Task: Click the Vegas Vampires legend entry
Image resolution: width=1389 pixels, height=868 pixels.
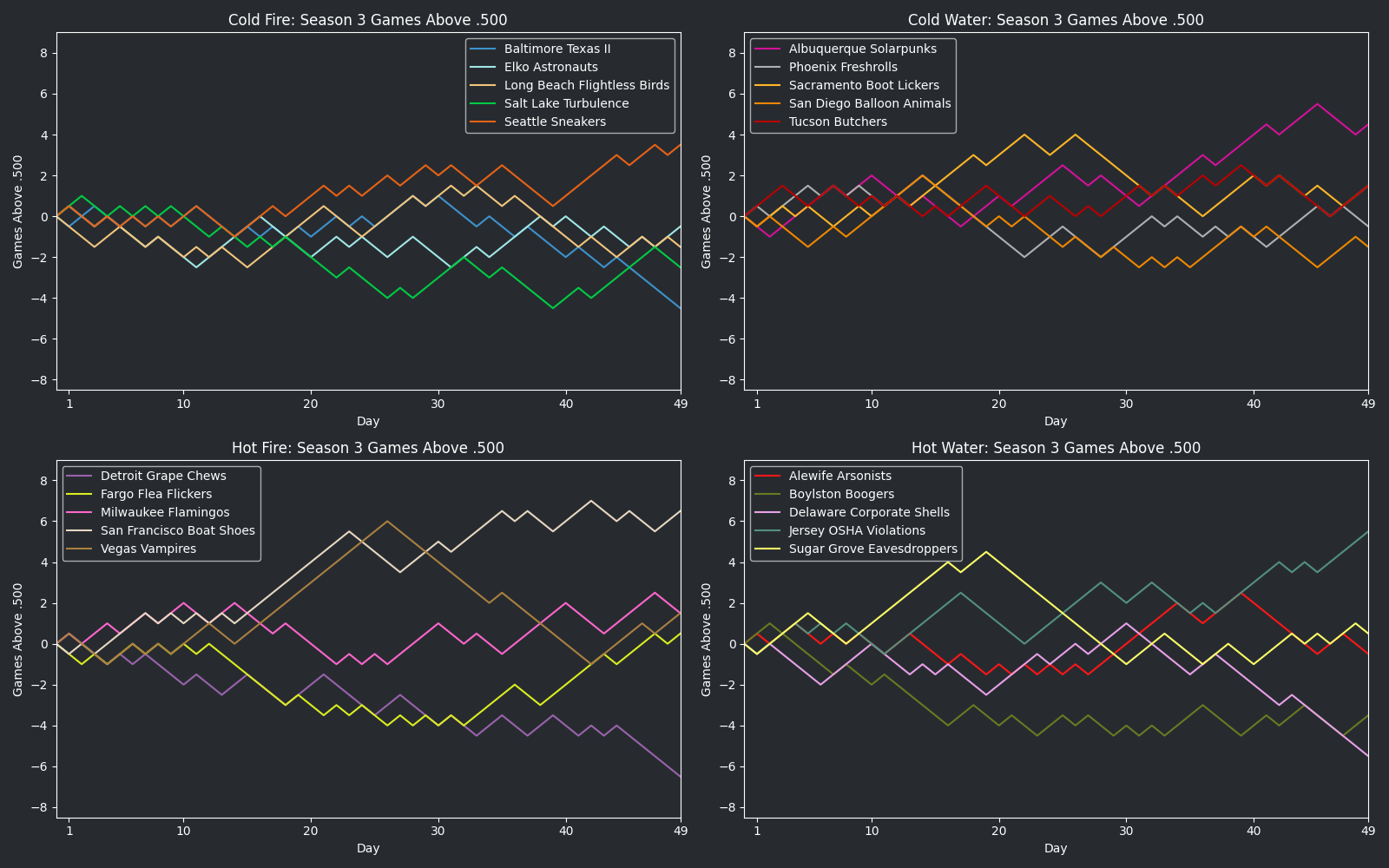Action: click(x=148, y=549)
